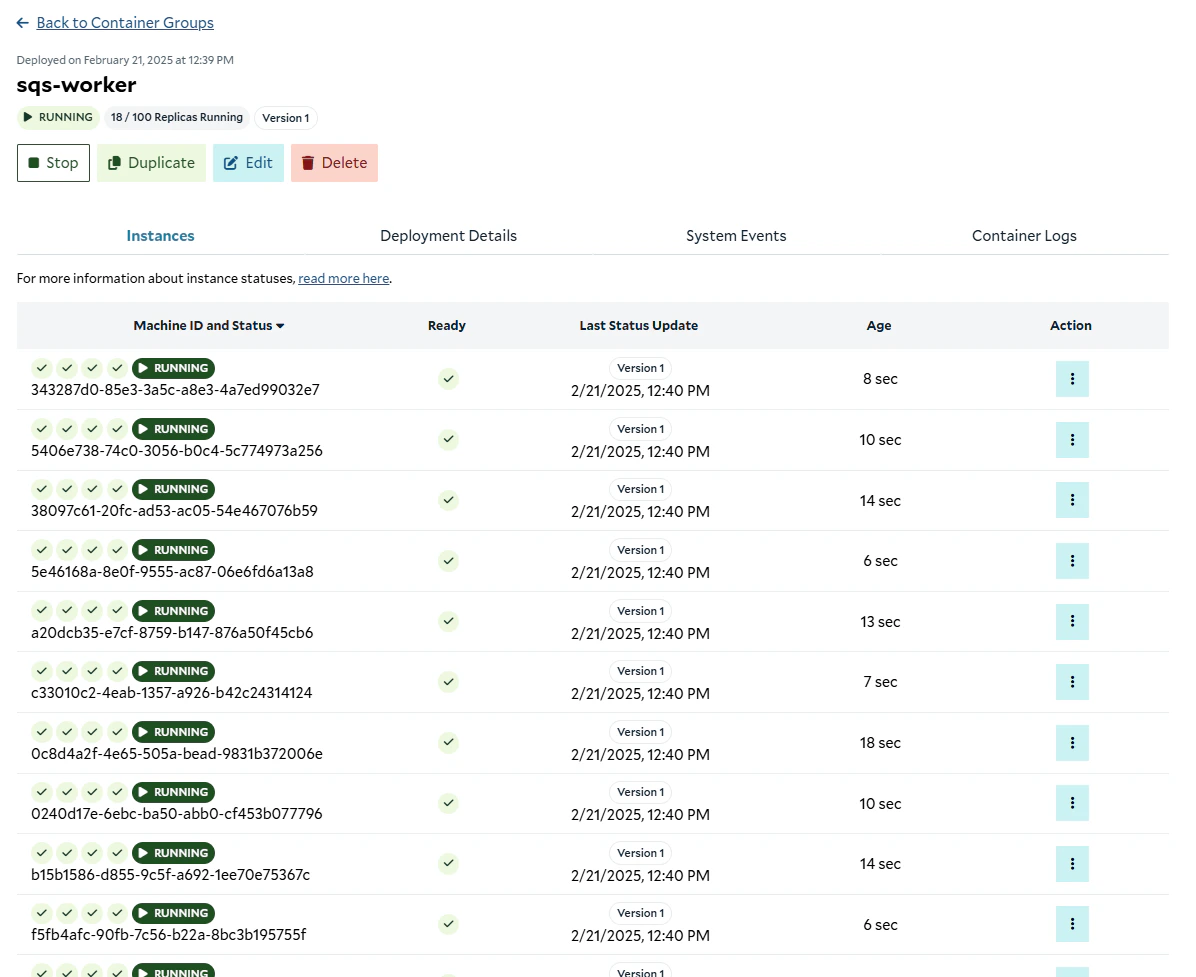Select machine ID c33010c2-4eab-1357-a926-b42c24314124

[x=172, y=693]
